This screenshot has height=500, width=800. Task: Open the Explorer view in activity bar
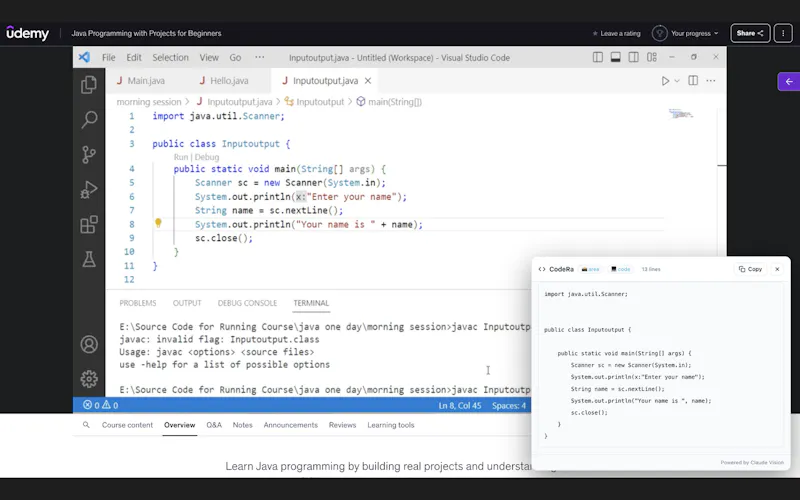tap(89, 85)
